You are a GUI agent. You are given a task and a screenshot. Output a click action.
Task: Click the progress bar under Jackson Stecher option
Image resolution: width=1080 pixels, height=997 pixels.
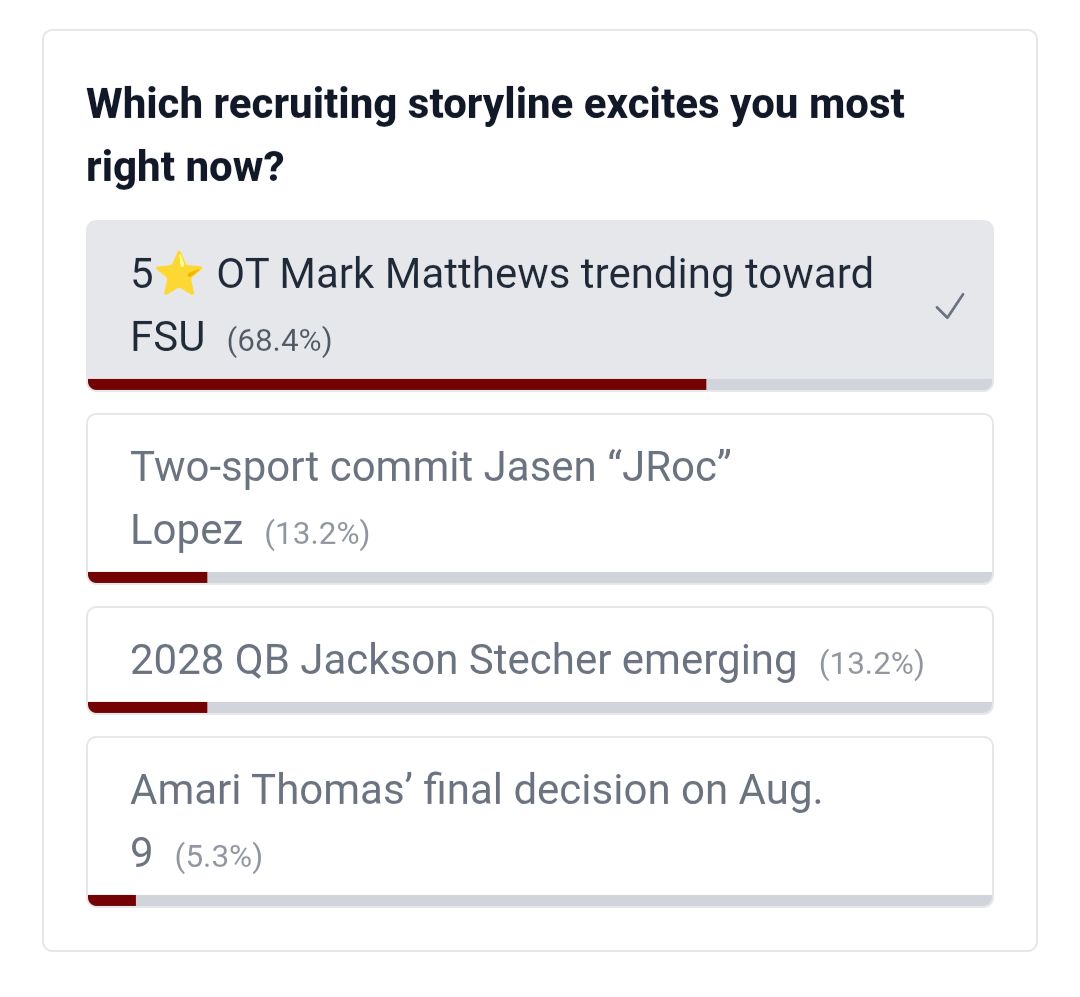[540, 708]
